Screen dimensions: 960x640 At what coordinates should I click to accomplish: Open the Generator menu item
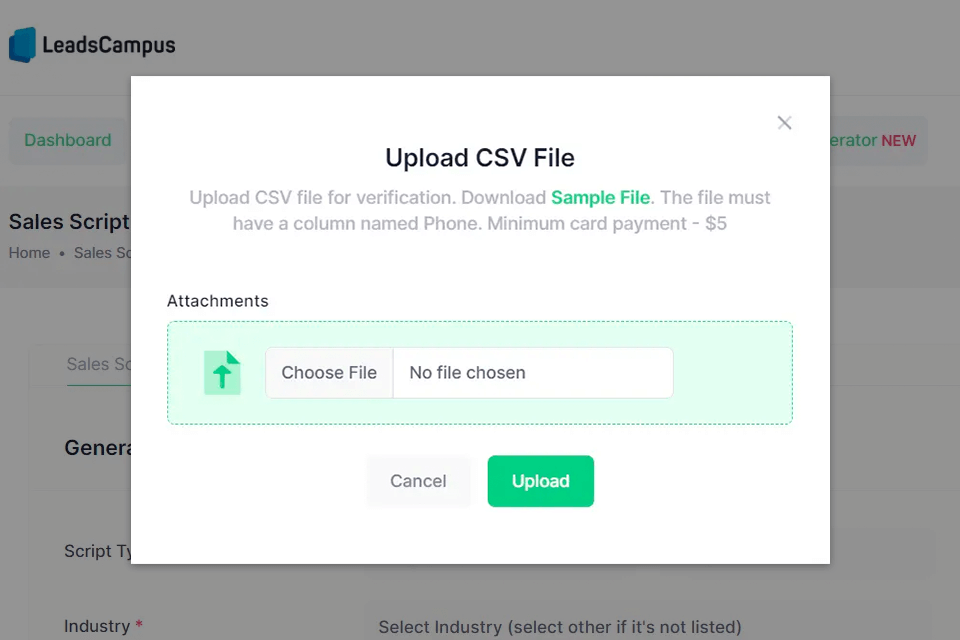(x=852, y=141)
